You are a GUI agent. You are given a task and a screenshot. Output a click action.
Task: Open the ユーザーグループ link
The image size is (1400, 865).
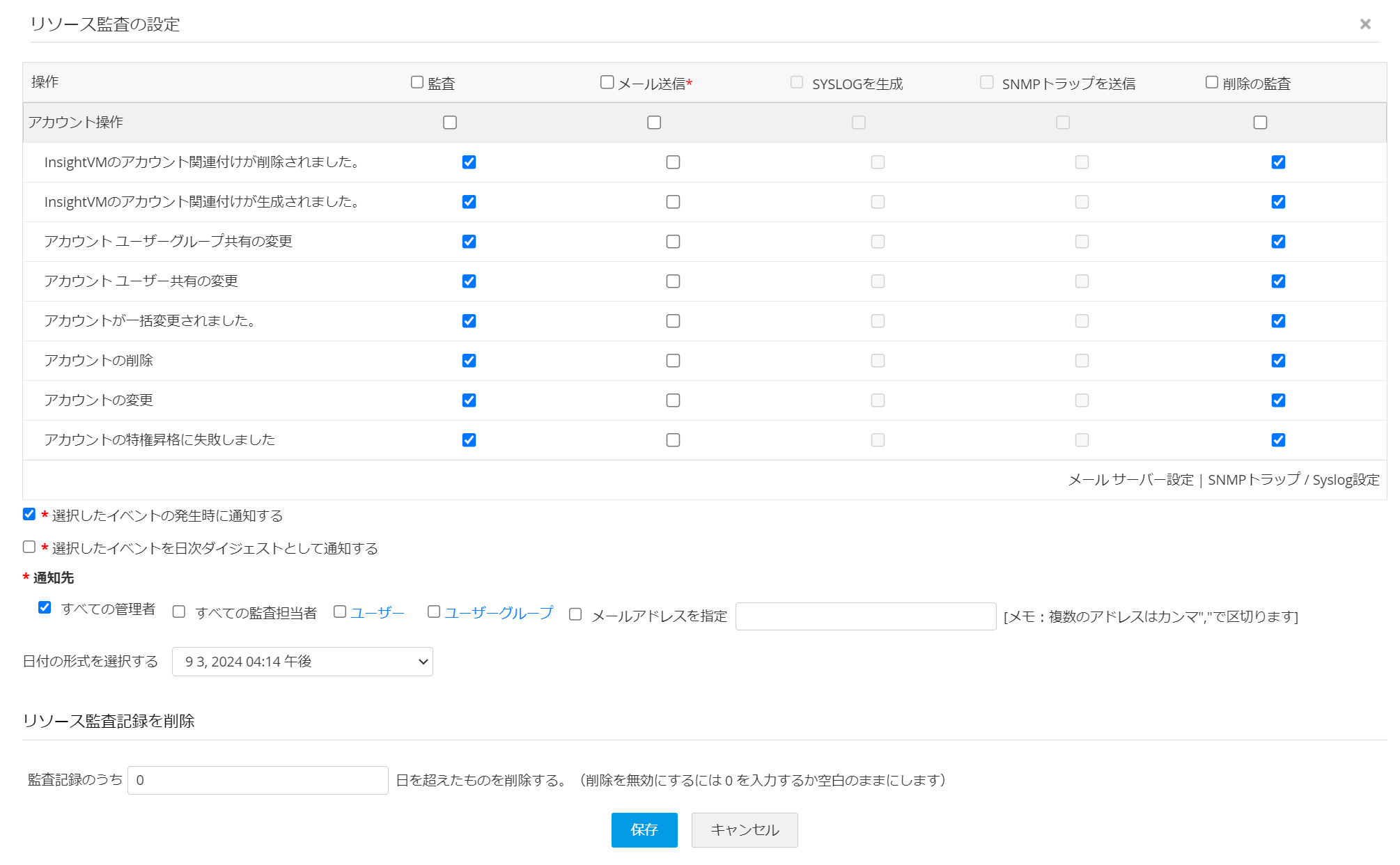[x=498, y=612]
